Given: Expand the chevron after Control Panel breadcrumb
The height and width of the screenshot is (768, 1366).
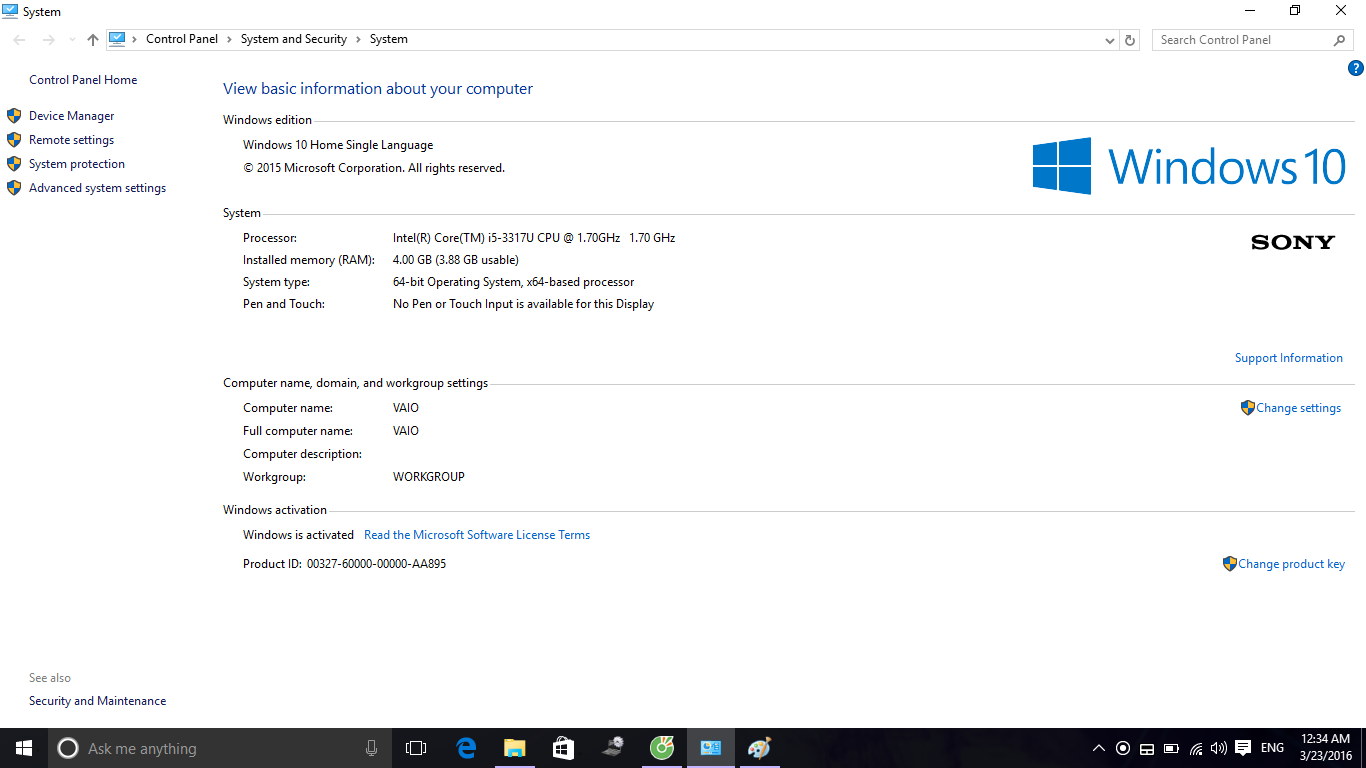Looking at the screenshot, I should (229, 39).
